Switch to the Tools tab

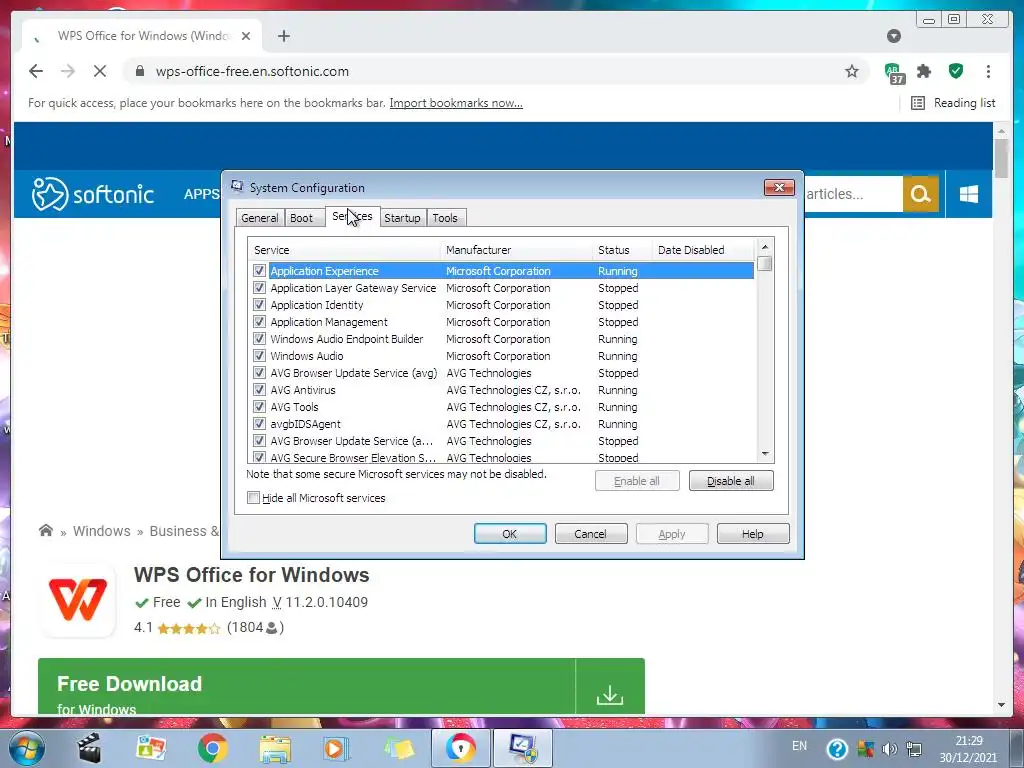point(445,218)
